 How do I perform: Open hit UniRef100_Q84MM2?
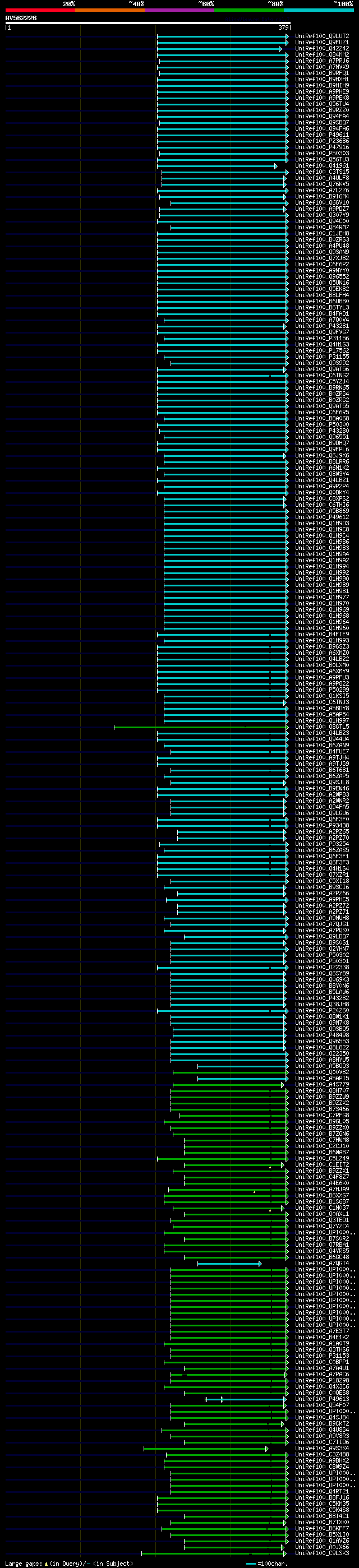[323, 55]
